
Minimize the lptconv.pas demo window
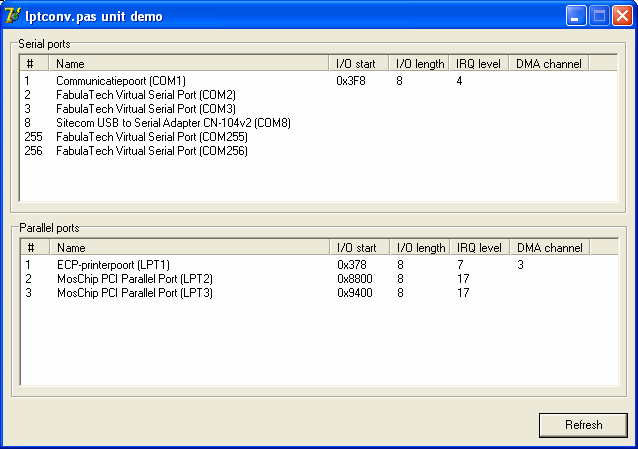tap(576, 16)
